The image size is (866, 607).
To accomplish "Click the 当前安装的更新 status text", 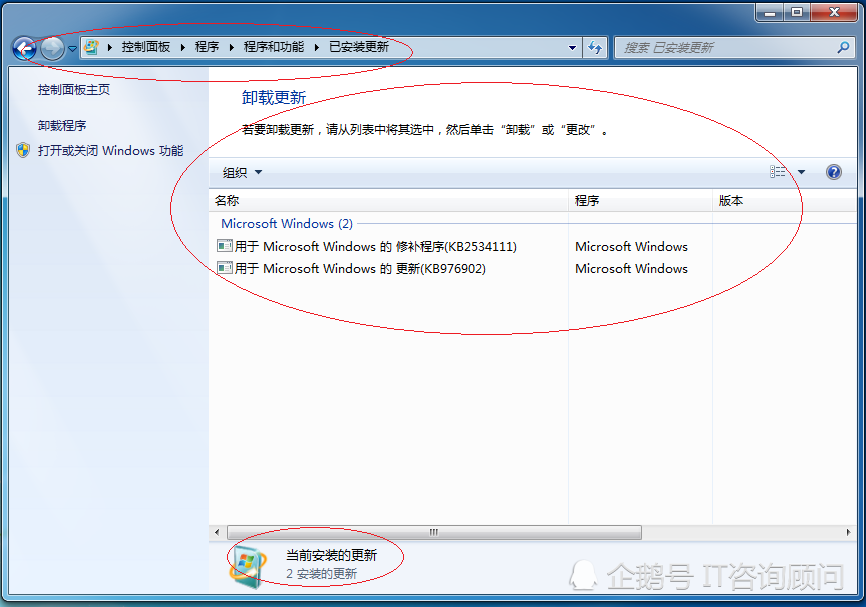I will point(331,555).
